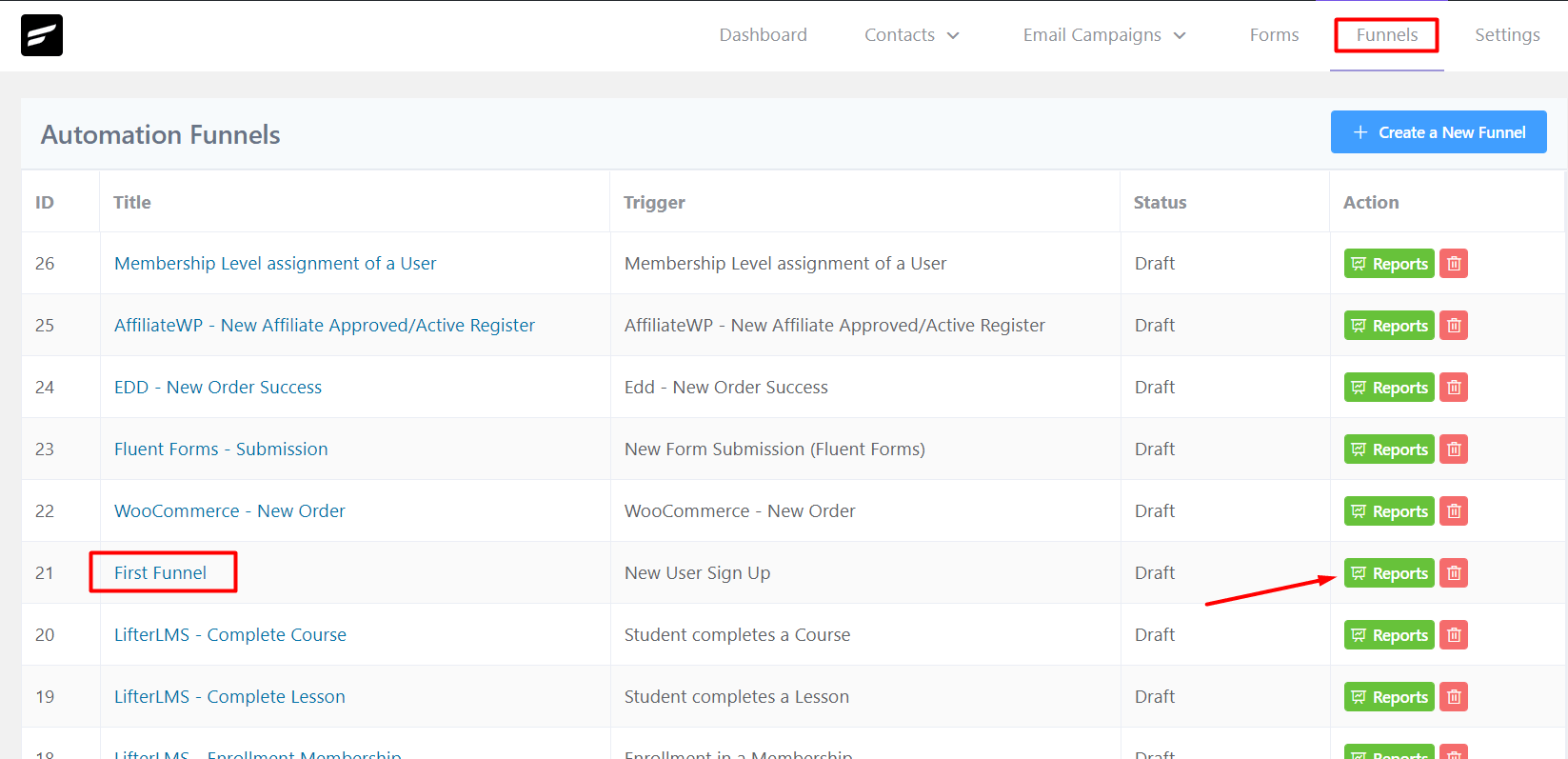
Task: Open LifterLMS - Complete Course funnel link
Action: 230,635
